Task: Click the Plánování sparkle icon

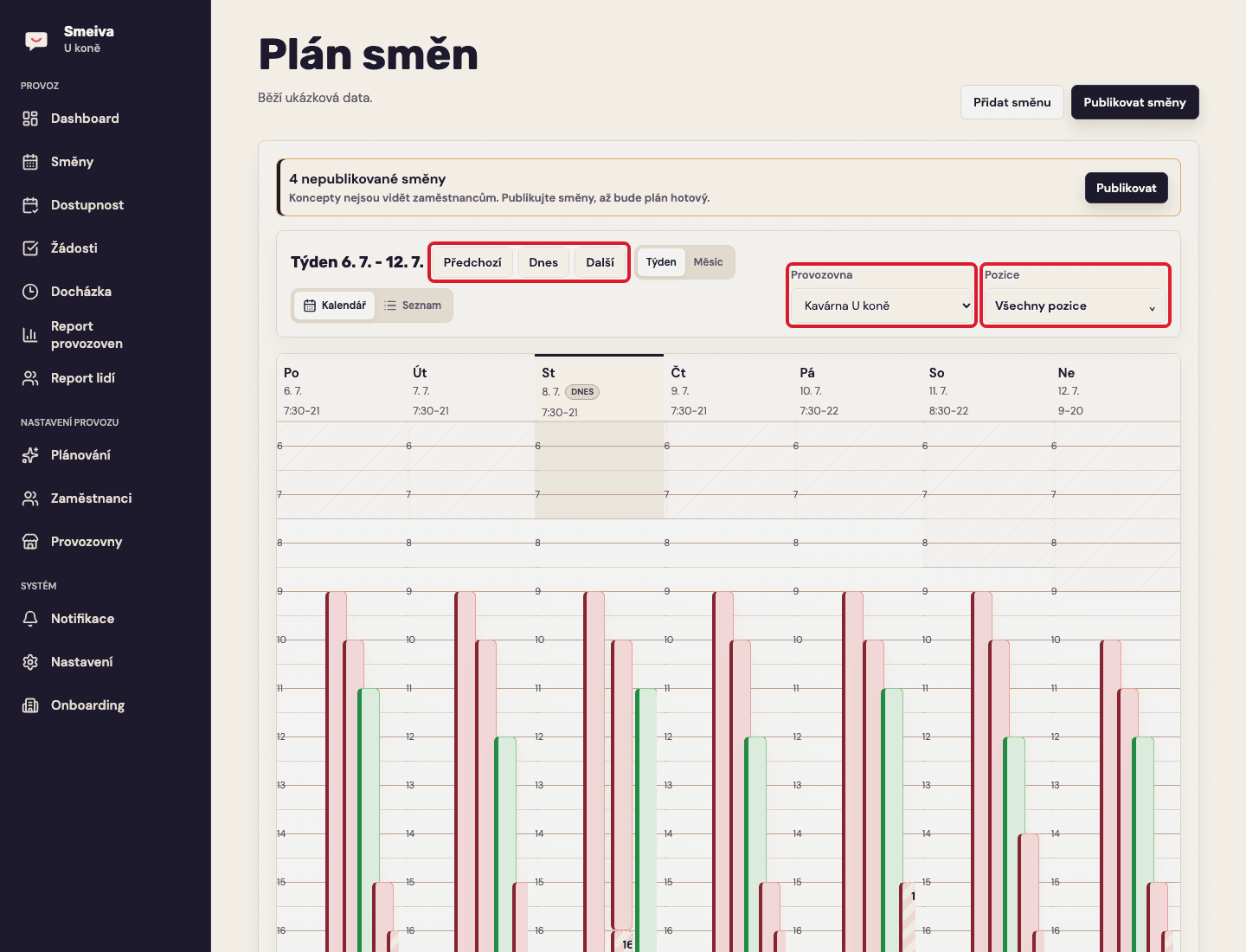Action: 30,455
